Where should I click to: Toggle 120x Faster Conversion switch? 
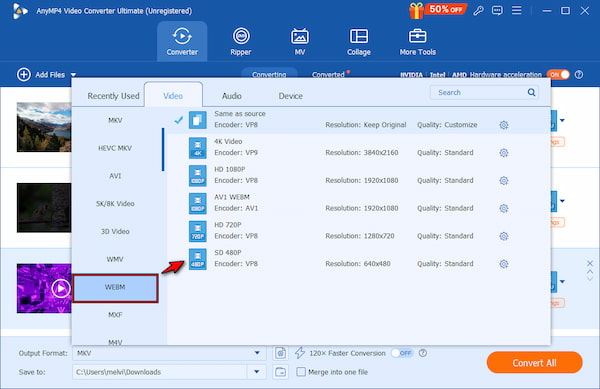(x=402, y=353)
